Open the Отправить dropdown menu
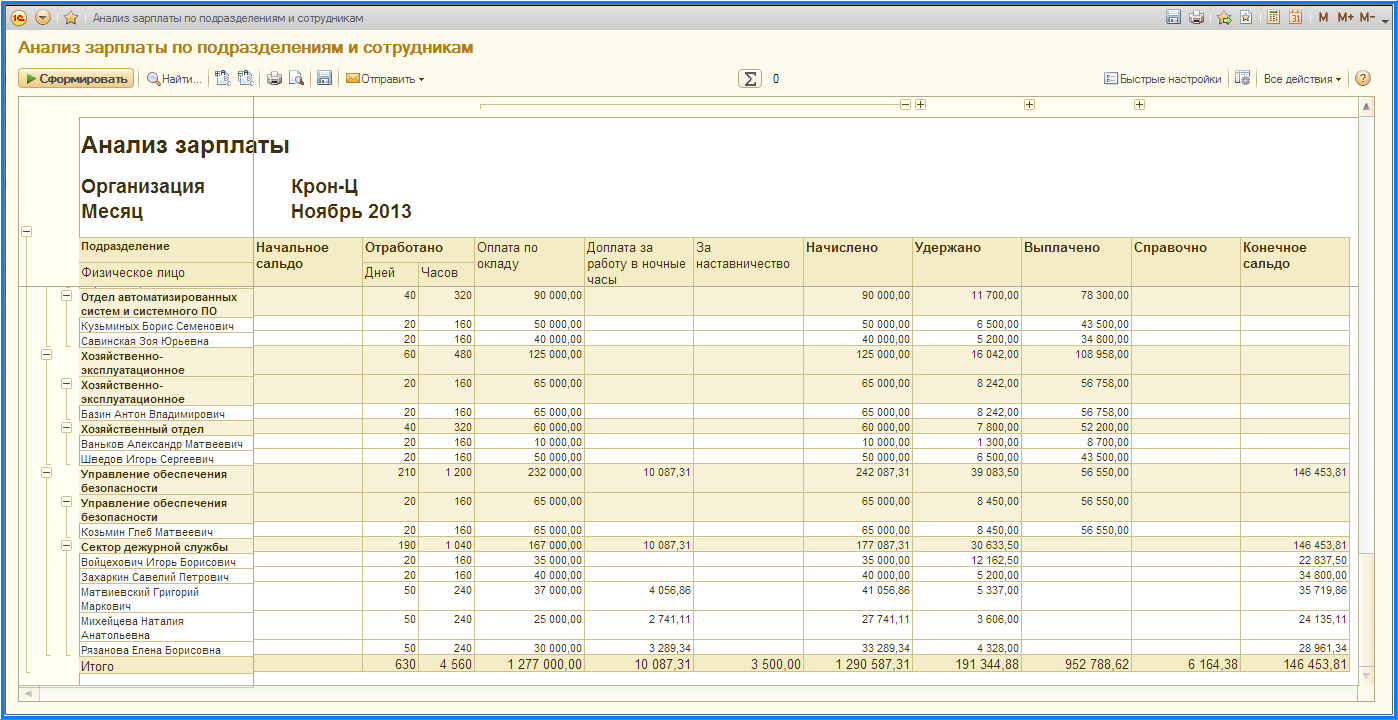Screen dimensions: 1398x720 point(385,79)
